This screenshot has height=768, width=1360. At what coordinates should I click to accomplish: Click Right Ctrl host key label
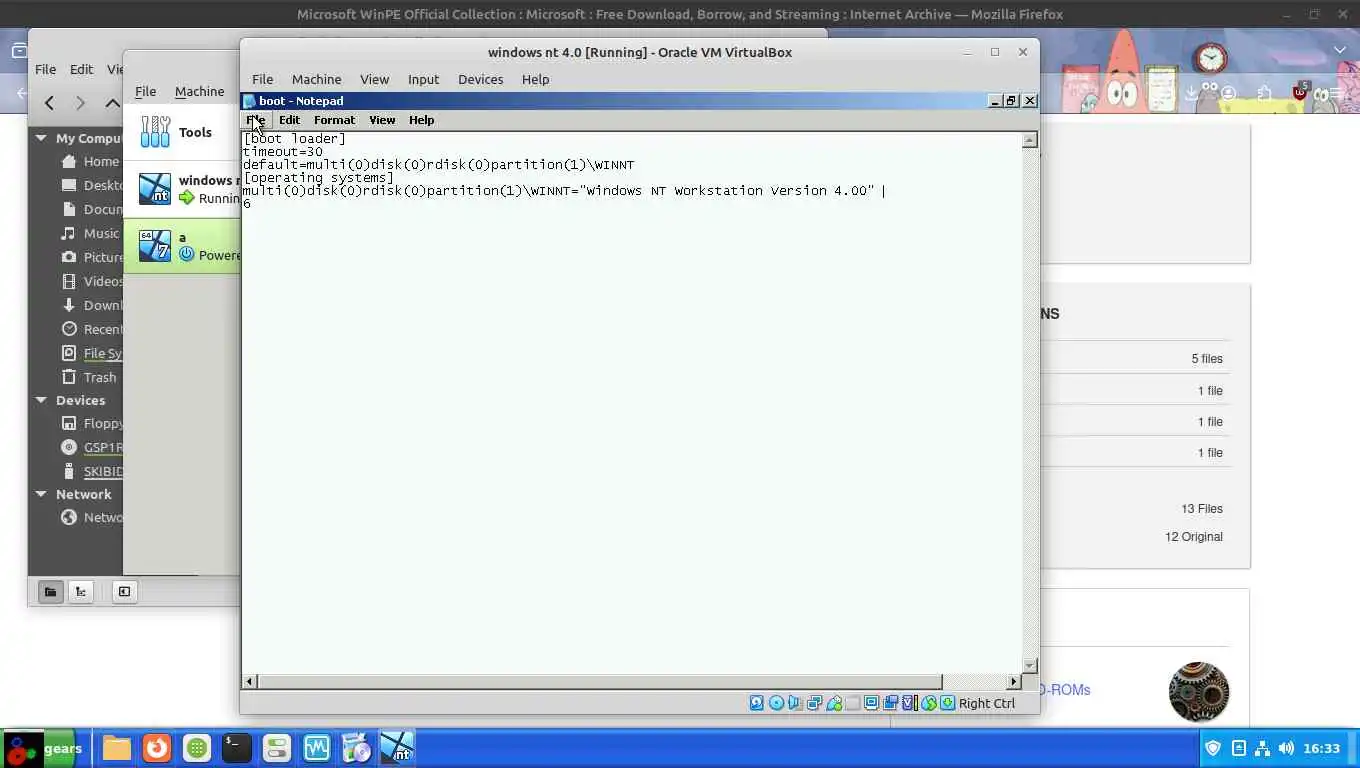tap(986, 703)
